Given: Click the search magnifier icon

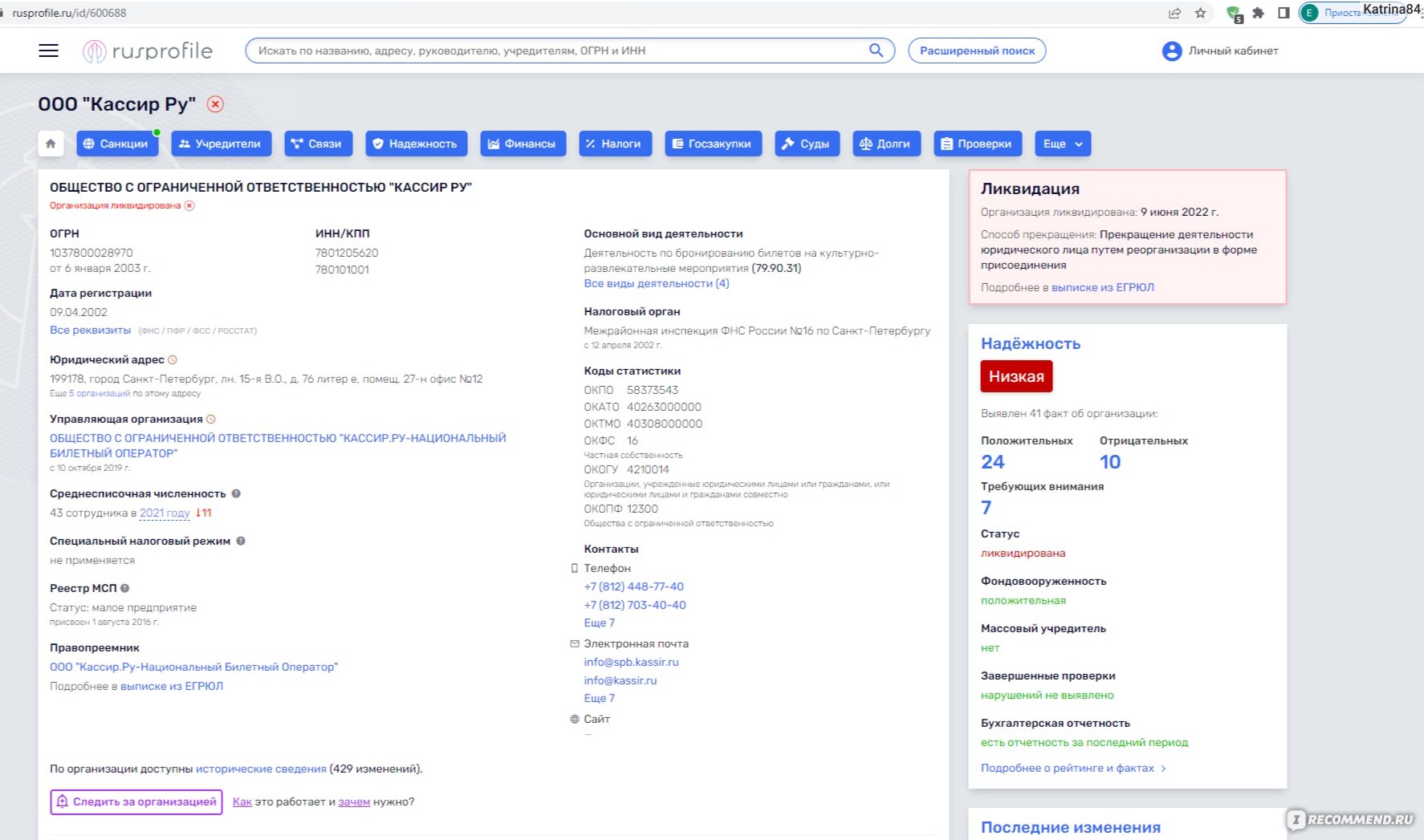Looking at the screenshot, I should point(876,51).
